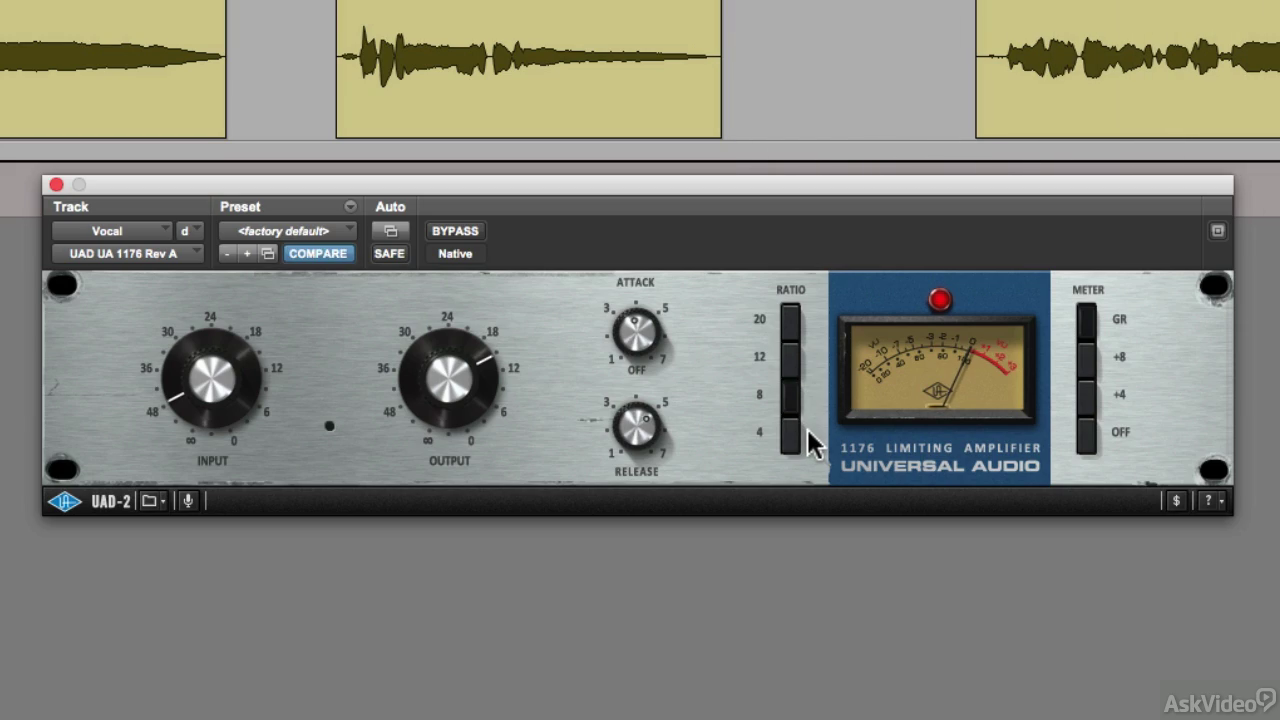Click the Native format button
The image size is (1280, 720).
[455, 254]
